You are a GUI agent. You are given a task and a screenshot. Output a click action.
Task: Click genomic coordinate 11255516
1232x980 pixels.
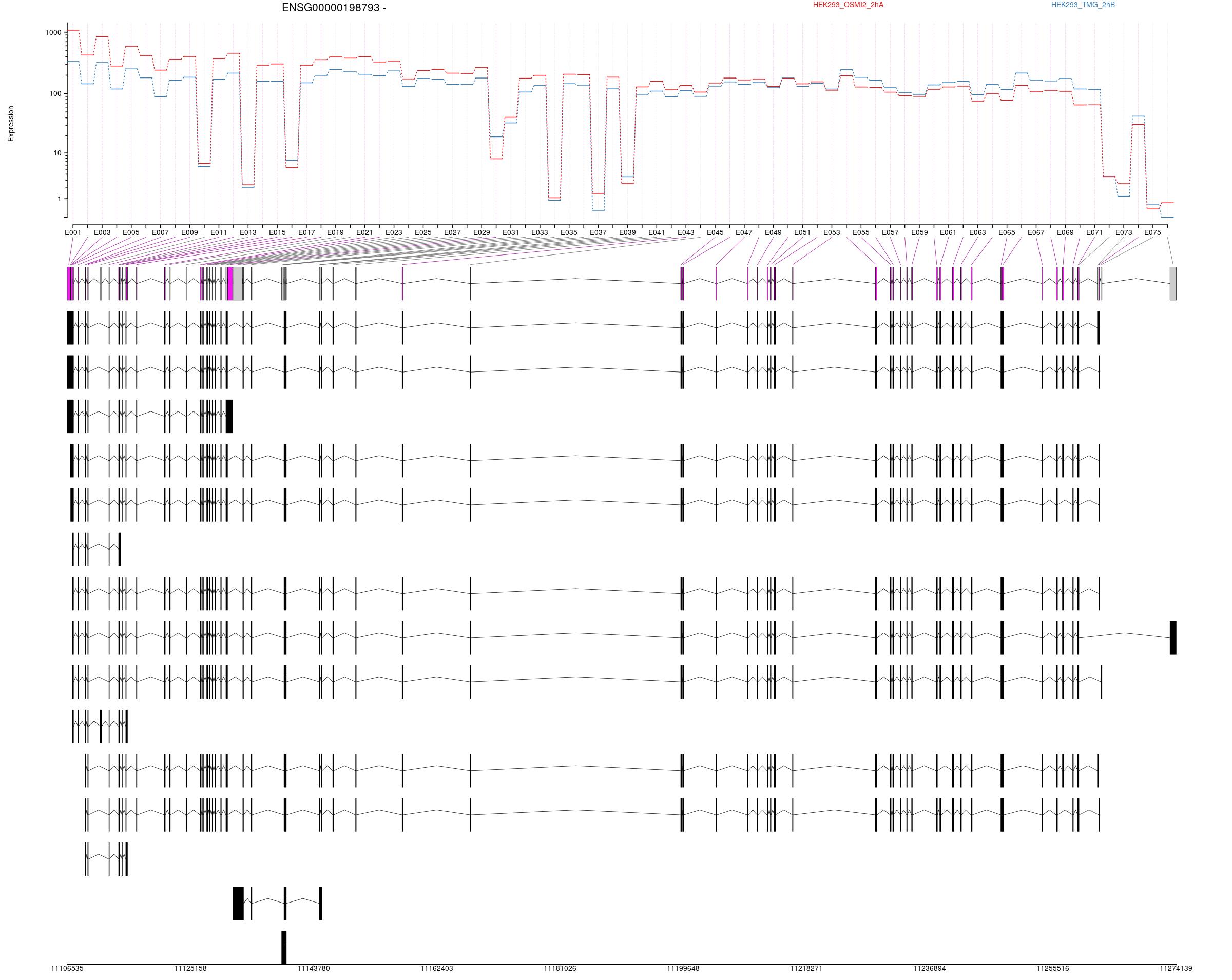(x=1052, y=969)
